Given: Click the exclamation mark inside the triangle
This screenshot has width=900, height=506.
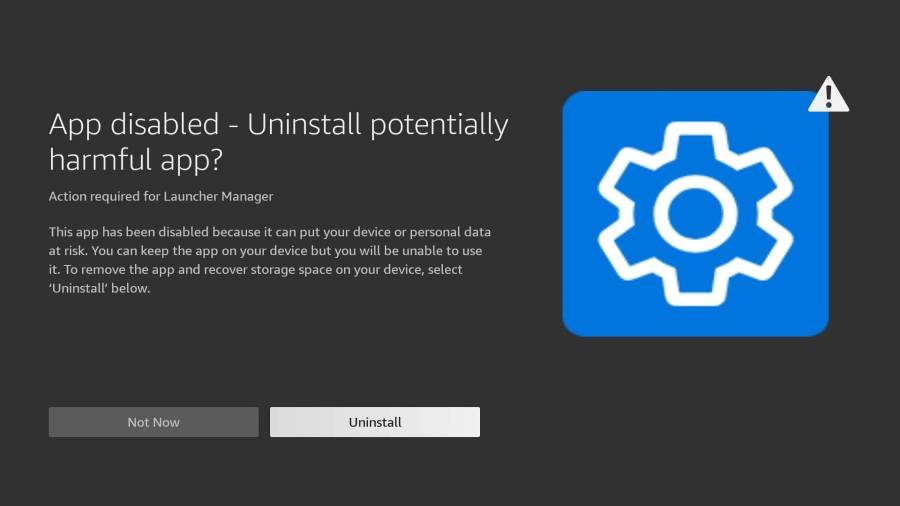Looking at the screenshot, I should click(x=828, y=98).
